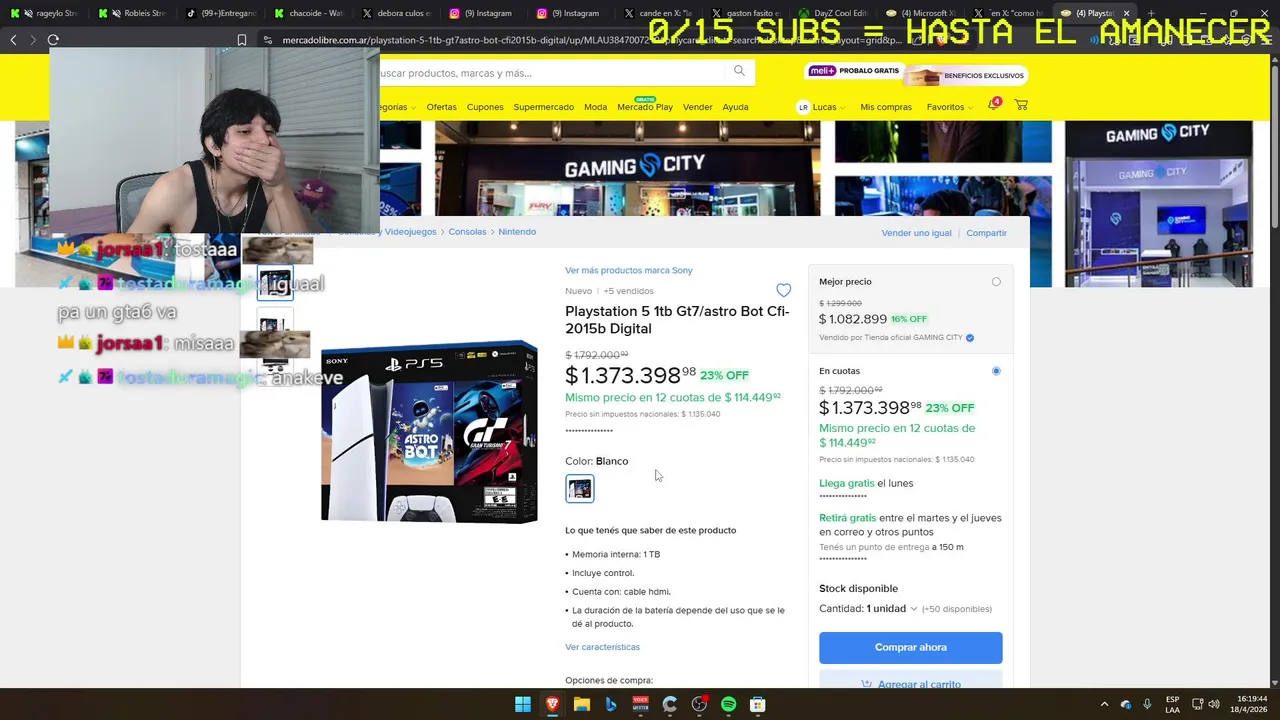Select the Blanco color swatch
1280x720 pixels.
coord(579,489)
